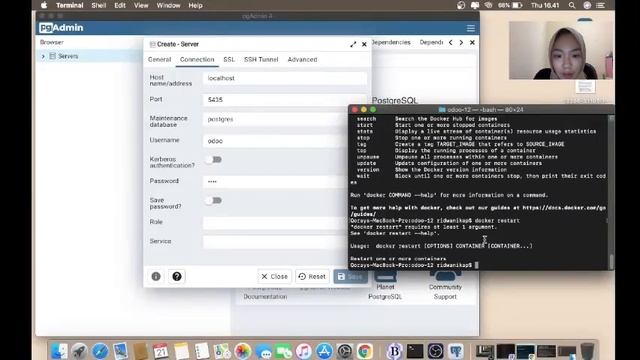Open the pgAdmin hamburger menu icon
Viewport: 640px width, 360px height.
coord(471,28)
